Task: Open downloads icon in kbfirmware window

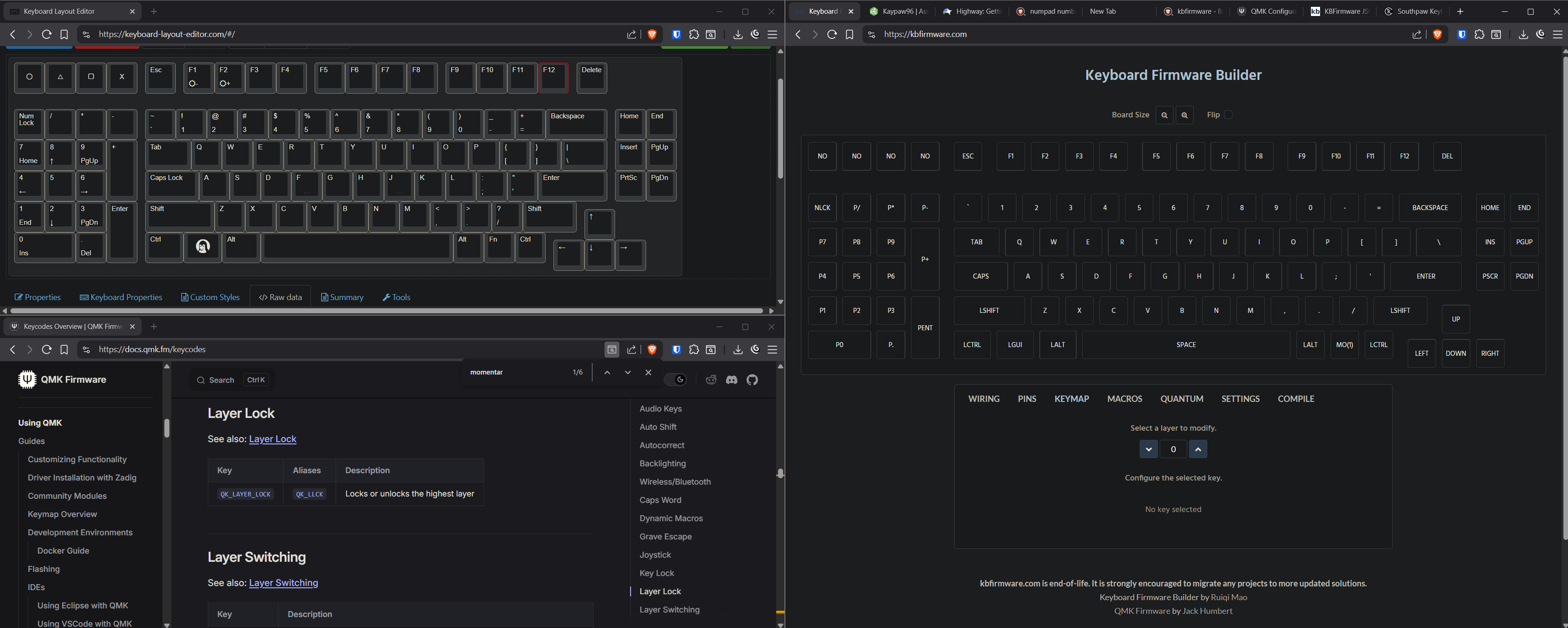Action: 1523,35
